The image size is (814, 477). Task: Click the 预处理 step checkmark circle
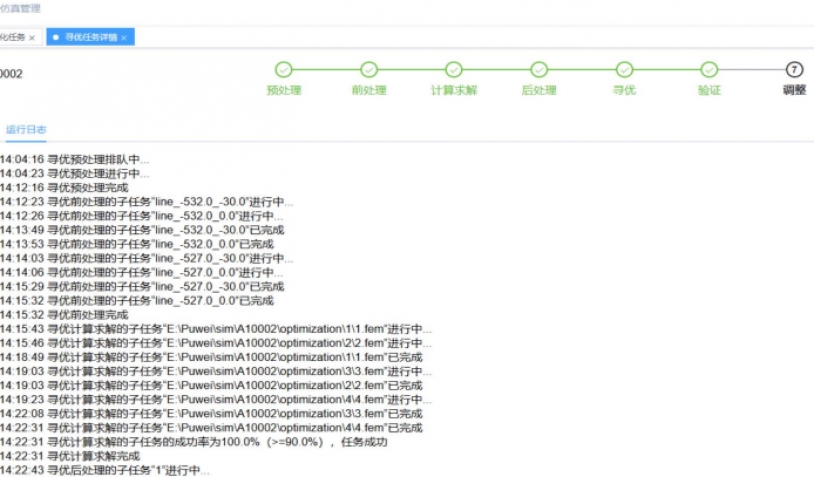click(x=283, y=70)
